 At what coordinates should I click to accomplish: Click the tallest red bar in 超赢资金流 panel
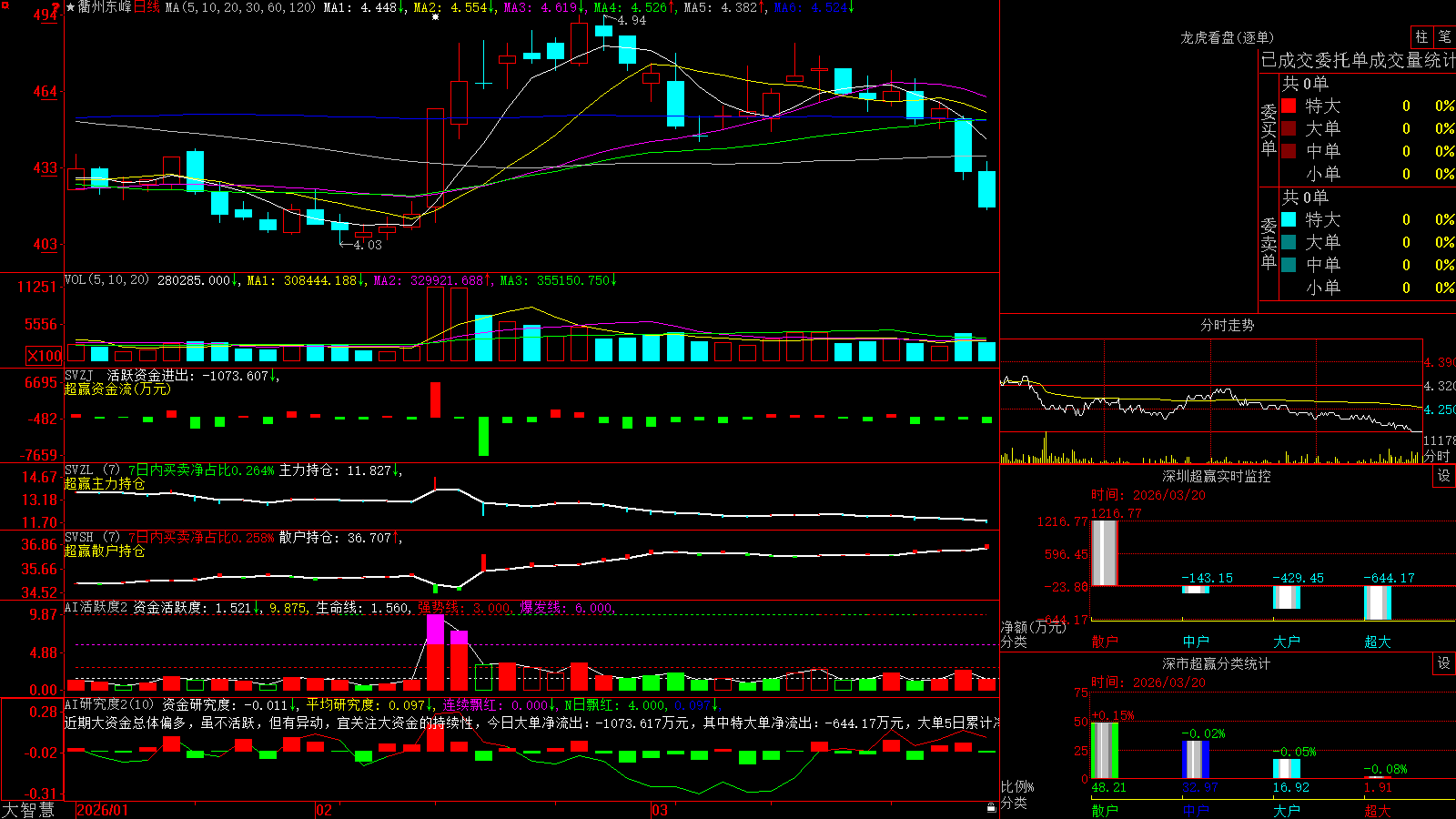tap(435, 399)
